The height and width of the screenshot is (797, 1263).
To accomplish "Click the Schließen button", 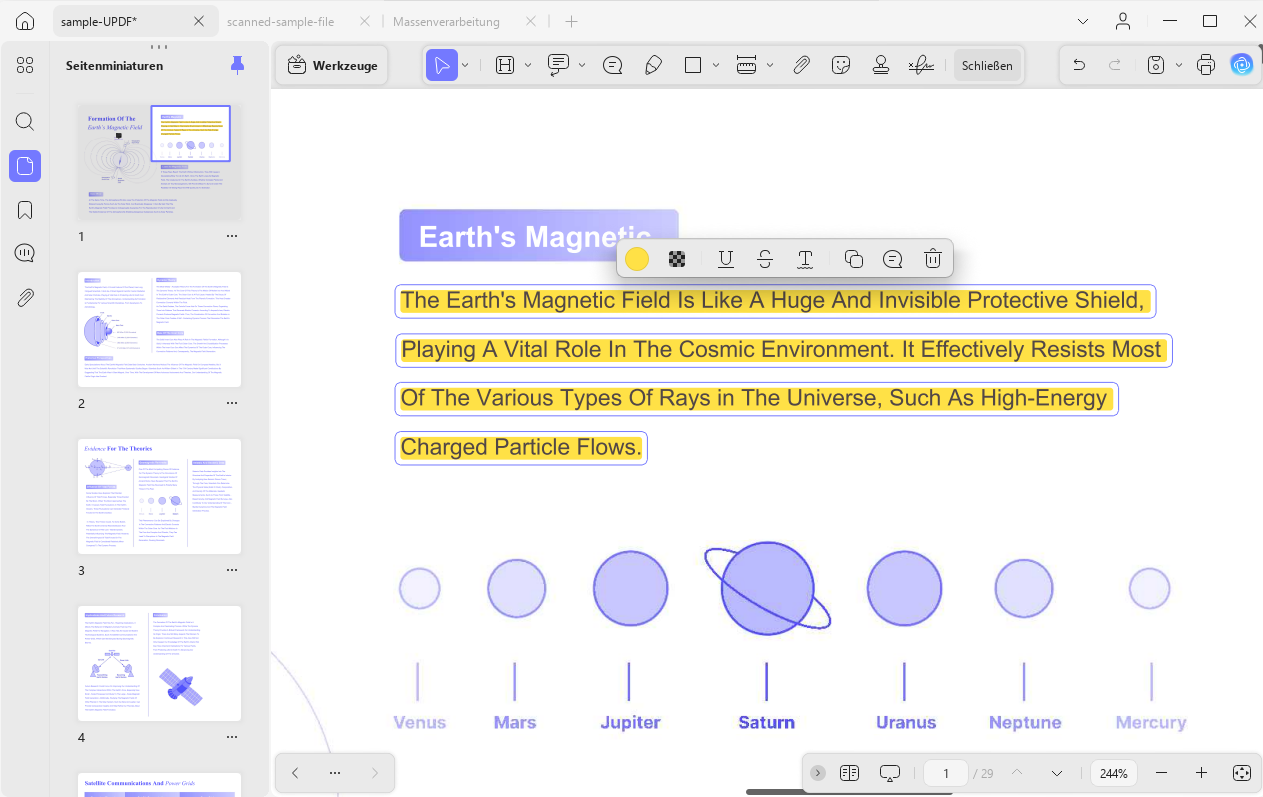I will coord(987,65).
